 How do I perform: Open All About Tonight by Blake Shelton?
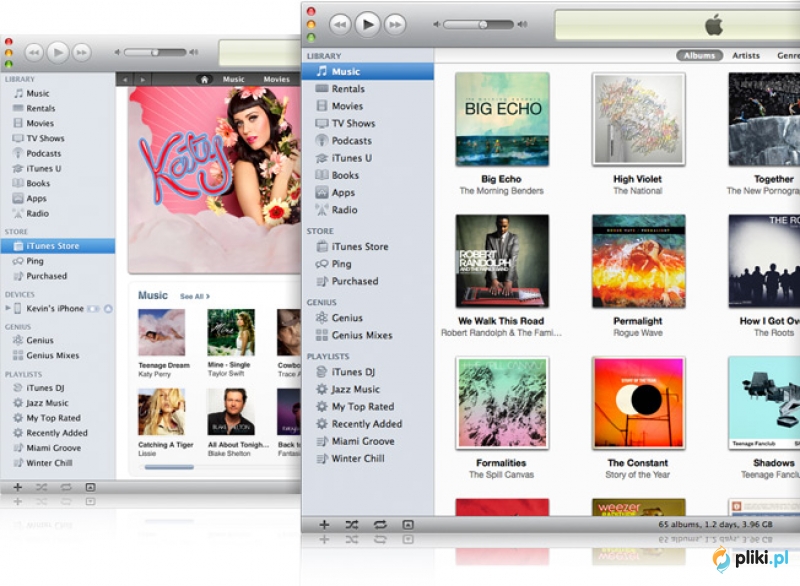(x=231, y=412)
